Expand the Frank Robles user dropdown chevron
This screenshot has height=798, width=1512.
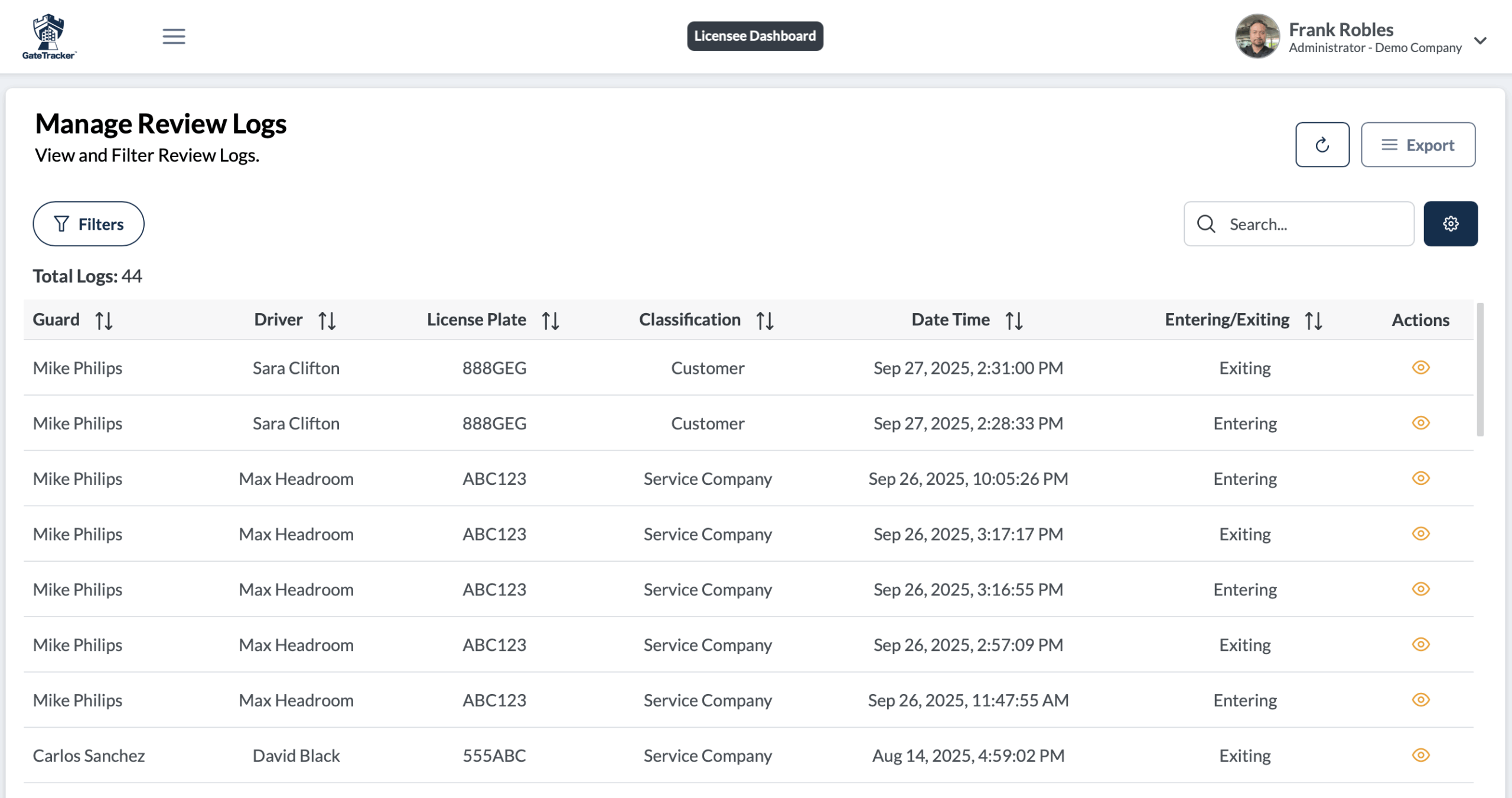tap(1480, 40)
